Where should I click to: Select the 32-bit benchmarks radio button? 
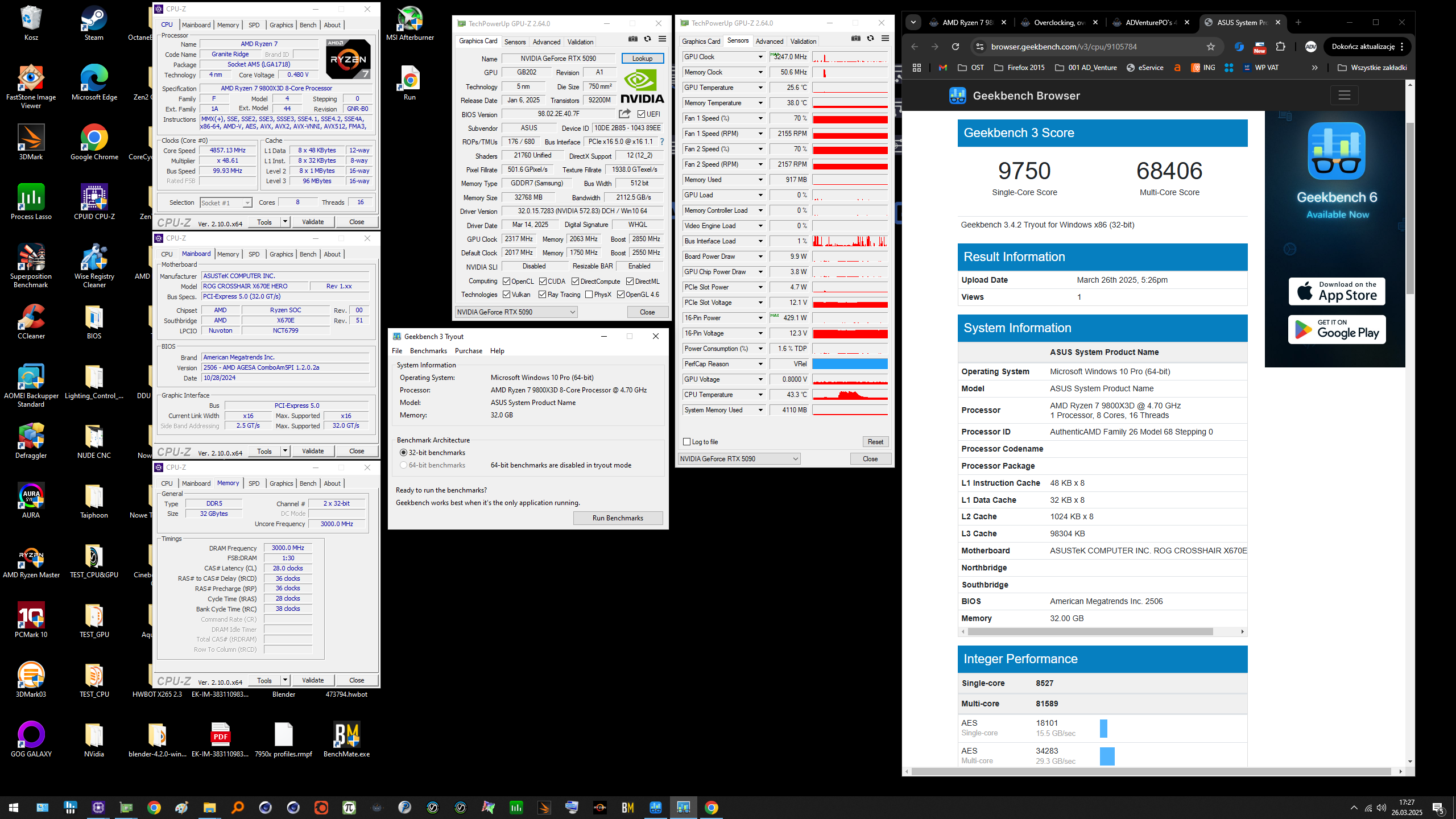coord(403,453)
